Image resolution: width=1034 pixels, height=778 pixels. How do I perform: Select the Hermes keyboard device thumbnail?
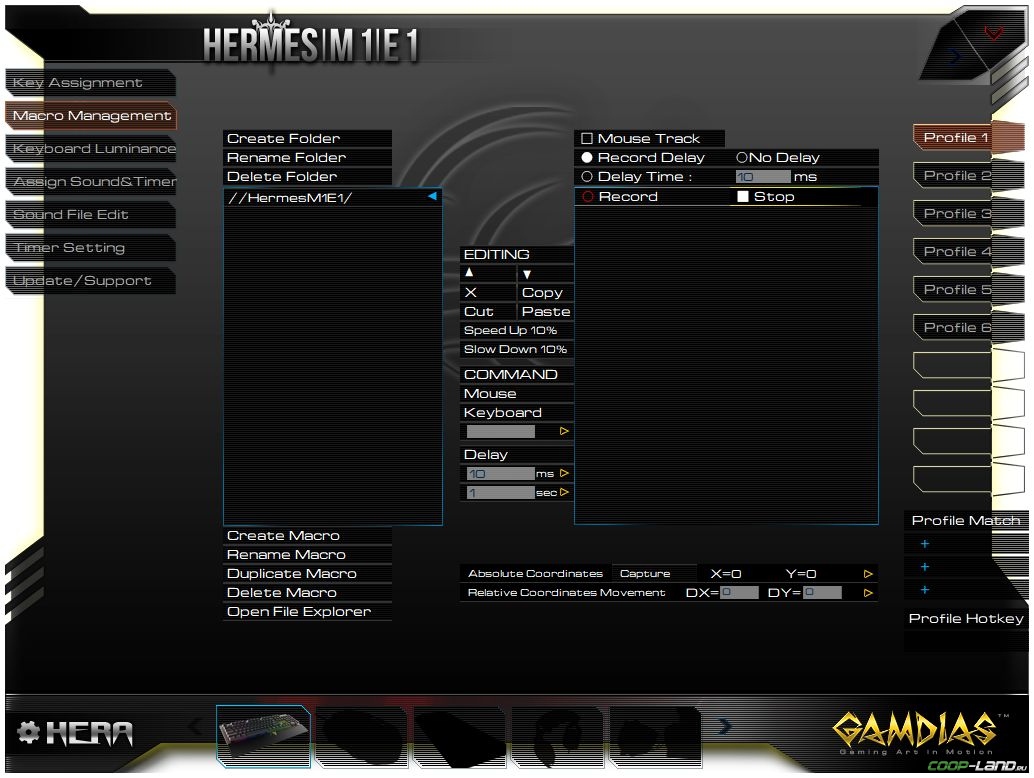click(x=264, y=736)
